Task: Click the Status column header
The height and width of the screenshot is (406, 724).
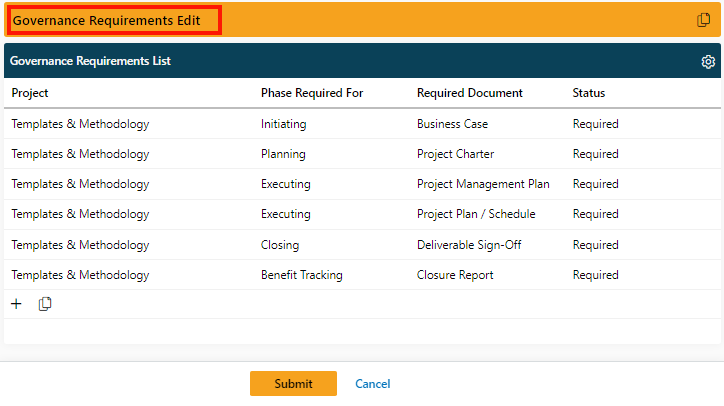Action: [x=589, y=93]
